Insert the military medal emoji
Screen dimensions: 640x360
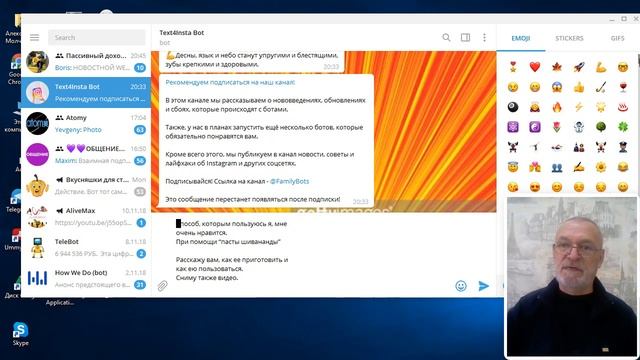point(513,67)
